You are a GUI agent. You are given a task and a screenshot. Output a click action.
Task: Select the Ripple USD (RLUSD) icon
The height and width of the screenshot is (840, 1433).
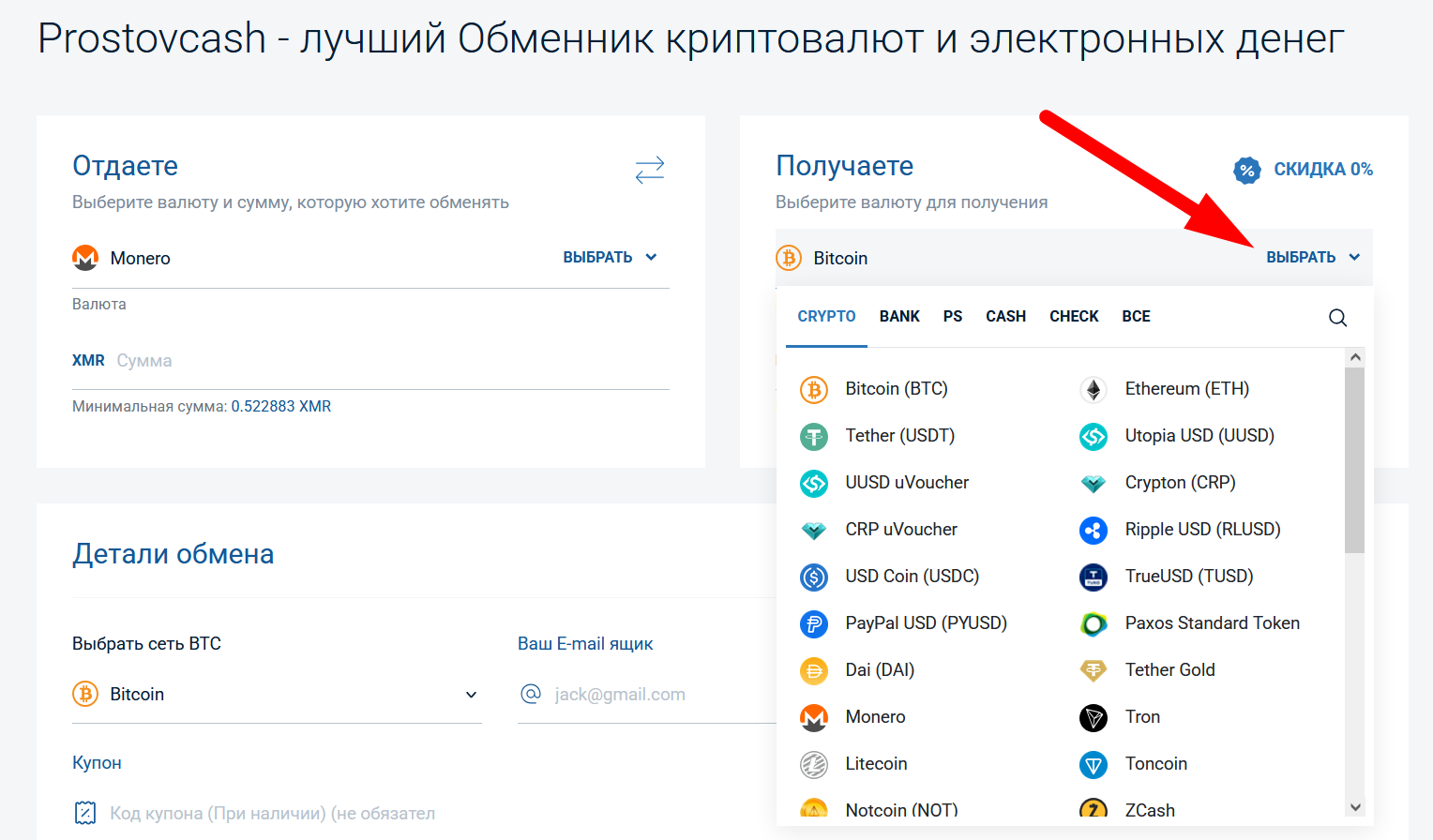click(x=1094, y=530)
